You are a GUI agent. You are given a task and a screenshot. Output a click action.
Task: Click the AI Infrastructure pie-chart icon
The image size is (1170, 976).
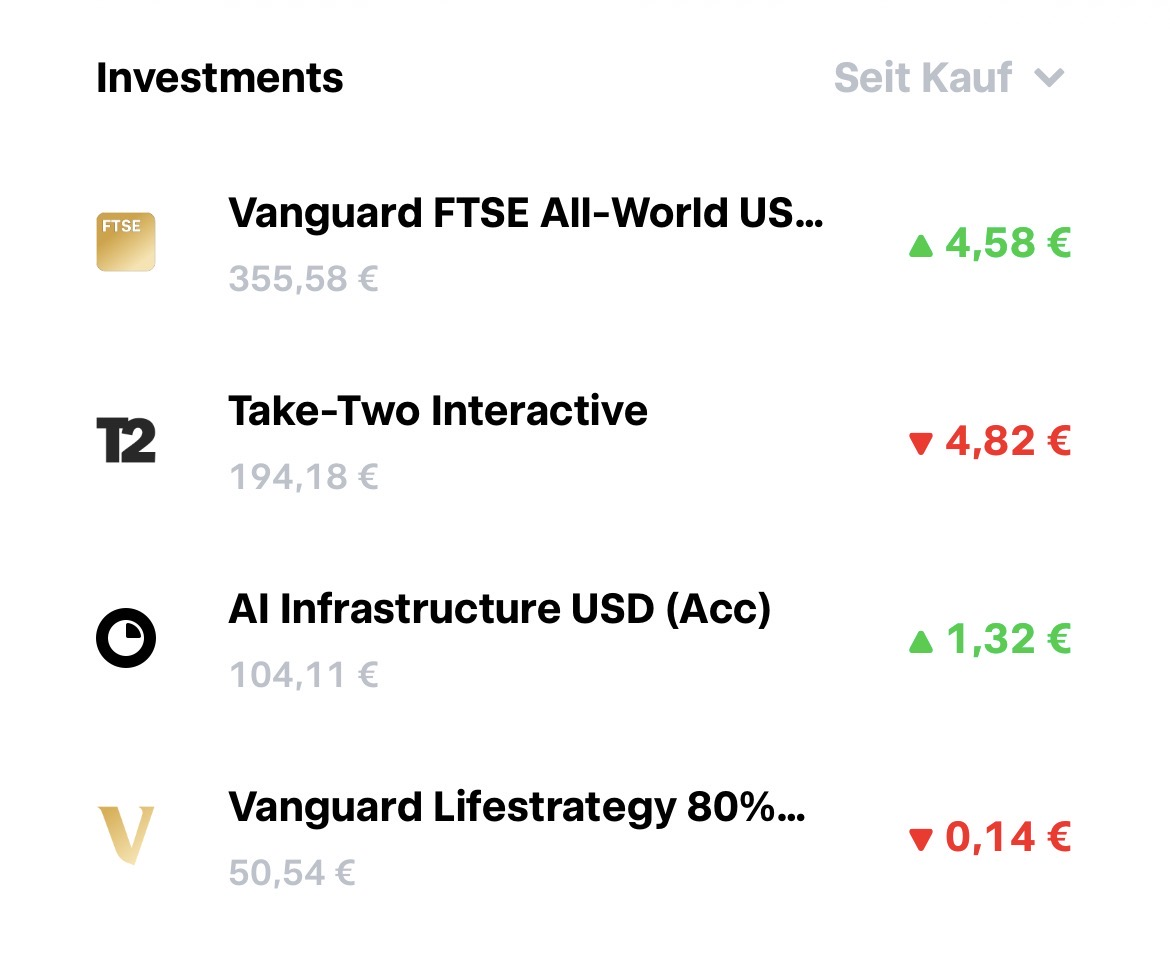click(126, 637)
